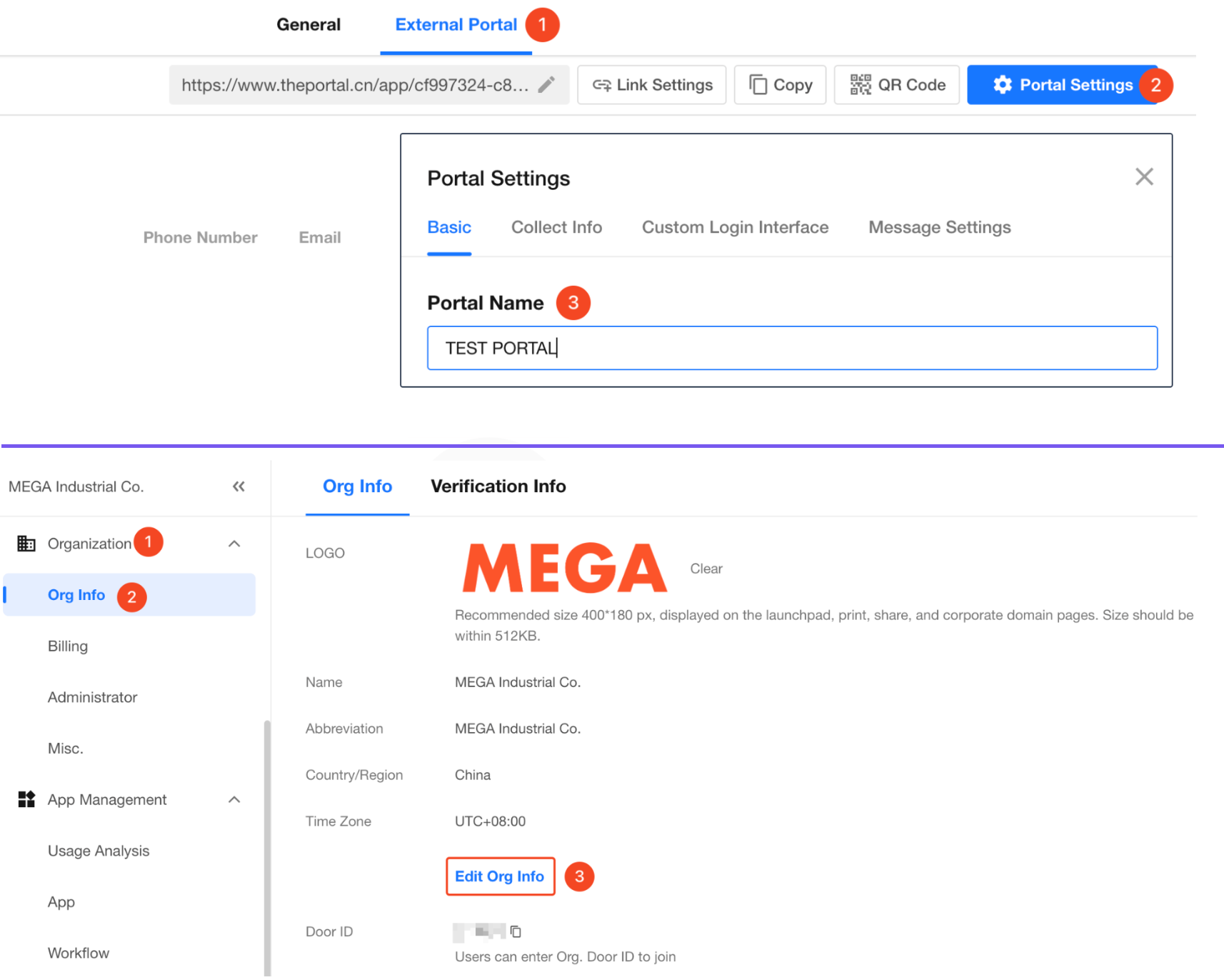The width and height of the screenshot is (1224, 980).
Task: Switch to Custom Login Interface tab
Action: 735,227
